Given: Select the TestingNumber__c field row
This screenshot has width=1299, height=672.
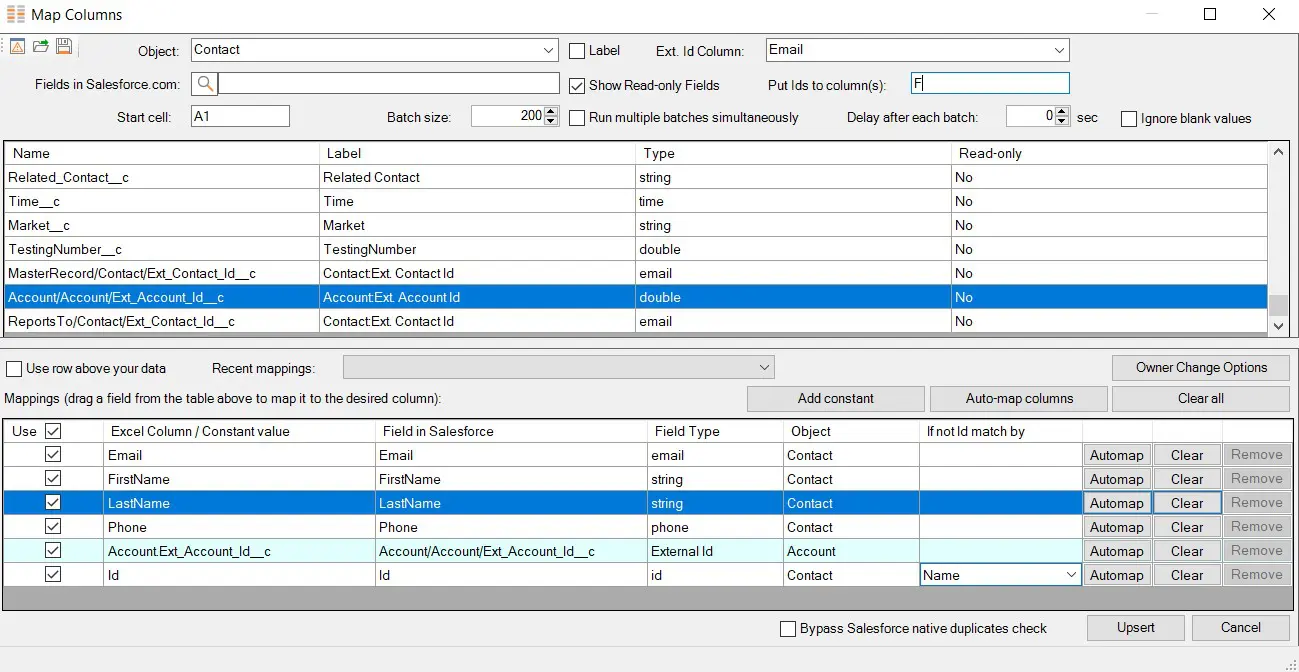Looking at the screenshot, I should tap(636, 249).
